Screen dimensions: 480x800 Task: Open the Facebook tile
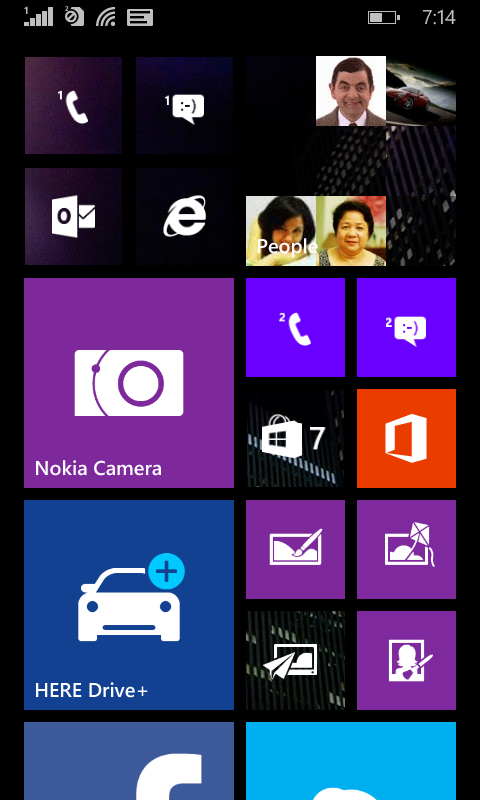click(x=129, y=761)
